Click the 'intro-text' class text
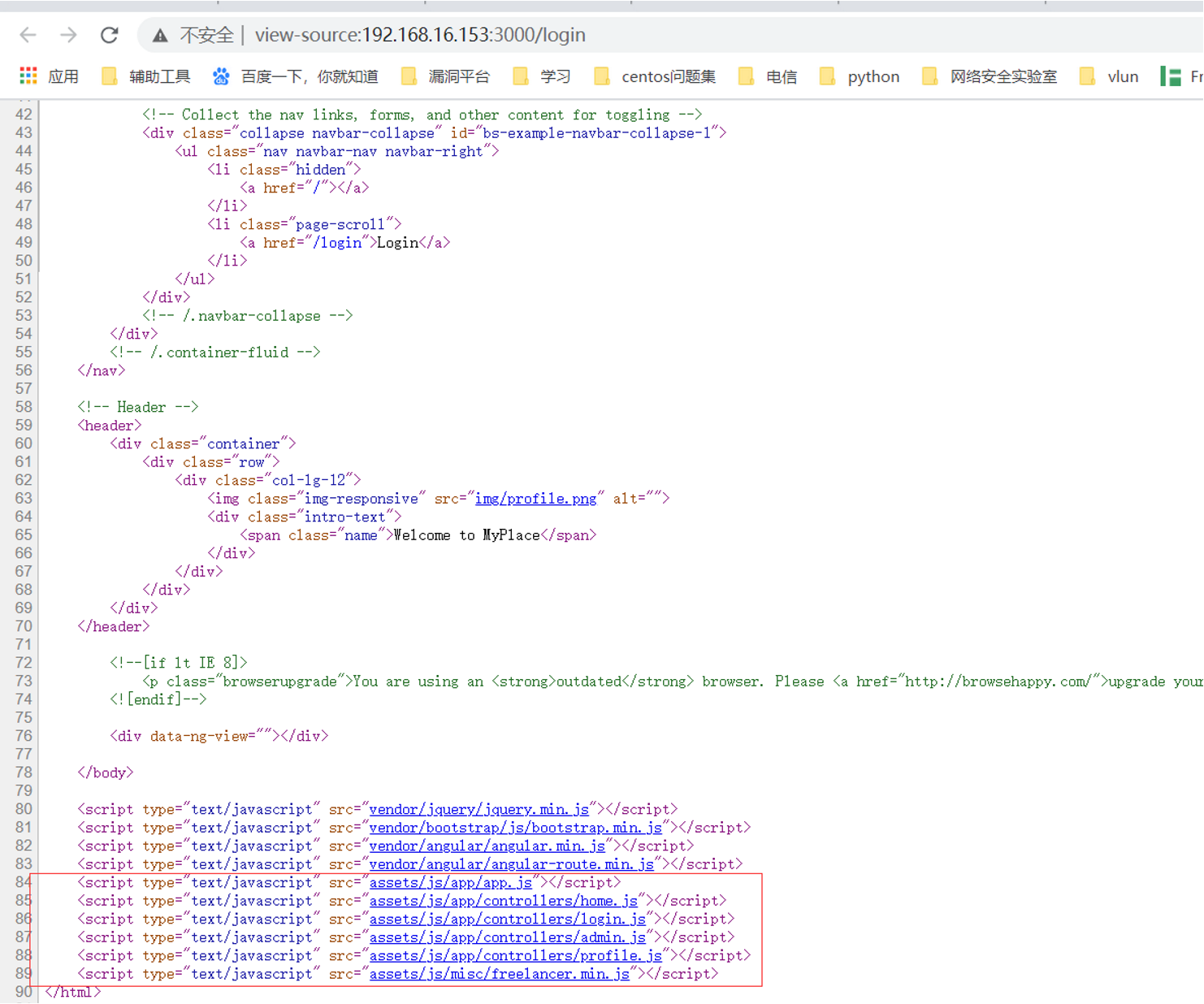 (344, 517)
